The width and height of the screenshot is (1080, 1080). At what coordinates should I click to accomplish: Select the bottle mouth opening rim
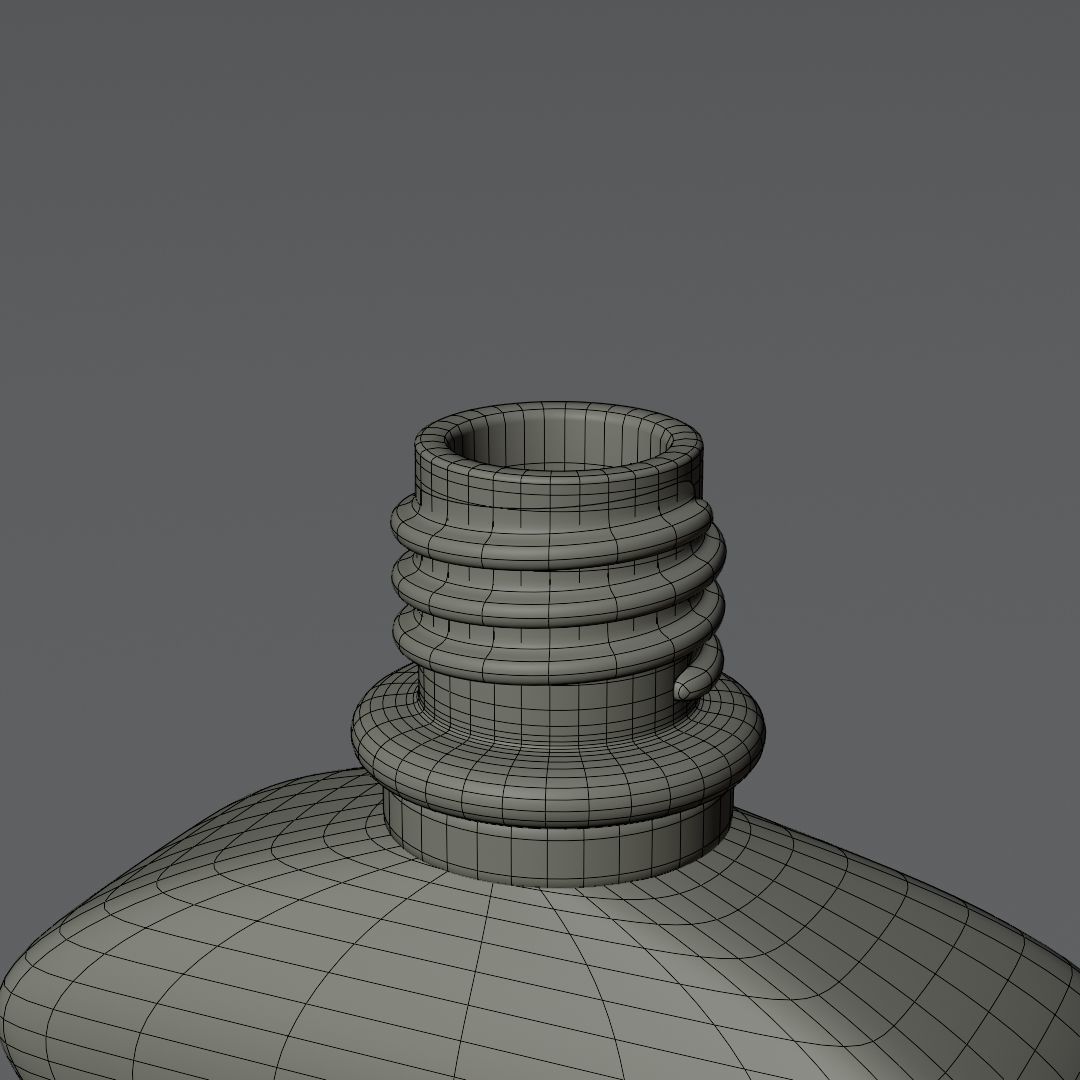(559, 438)
